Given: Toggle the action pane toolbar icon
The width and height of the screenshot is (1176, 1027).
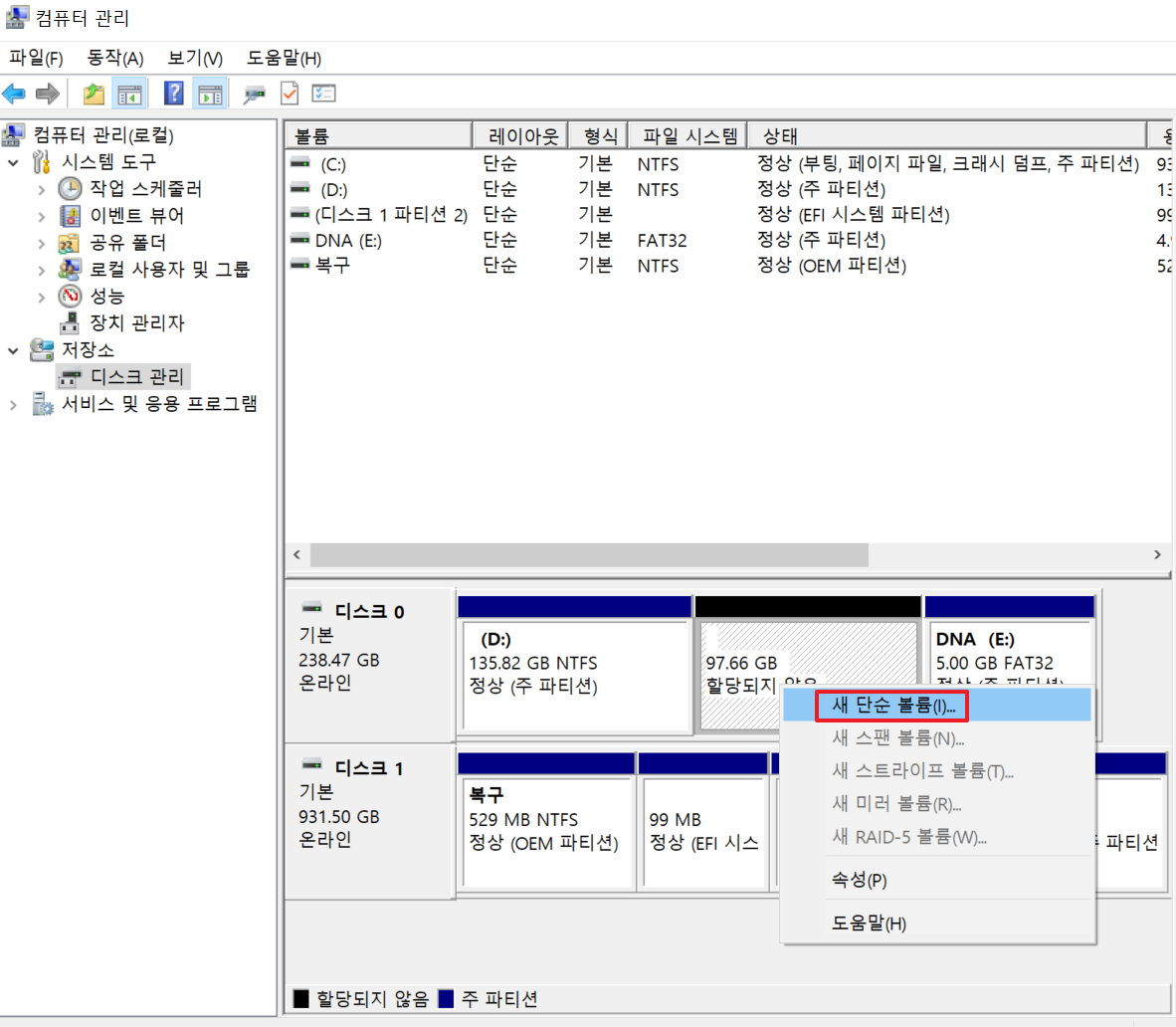Looking at the screenshot, I should 211,93.
